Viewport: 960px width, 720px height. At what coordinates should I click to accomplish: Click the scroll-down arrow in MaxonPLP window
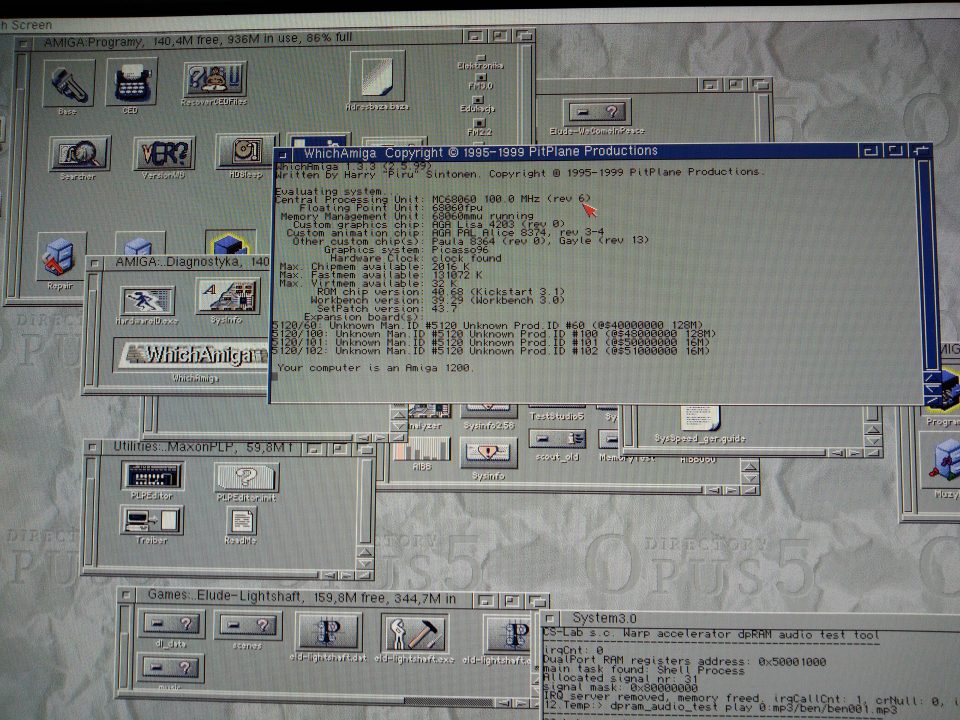click(x=366, y=563)
